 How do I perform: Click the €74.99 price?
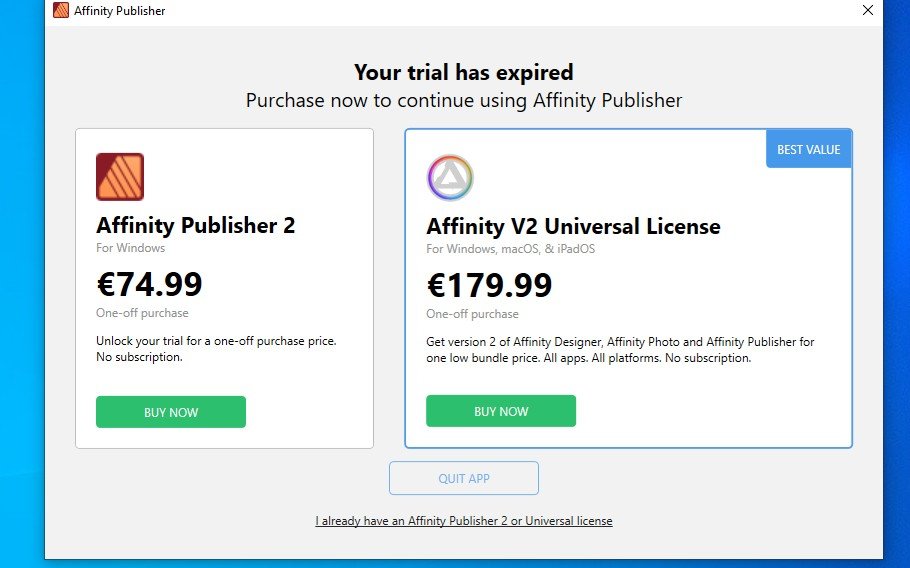pyautogui.click(x=149, y=284)
